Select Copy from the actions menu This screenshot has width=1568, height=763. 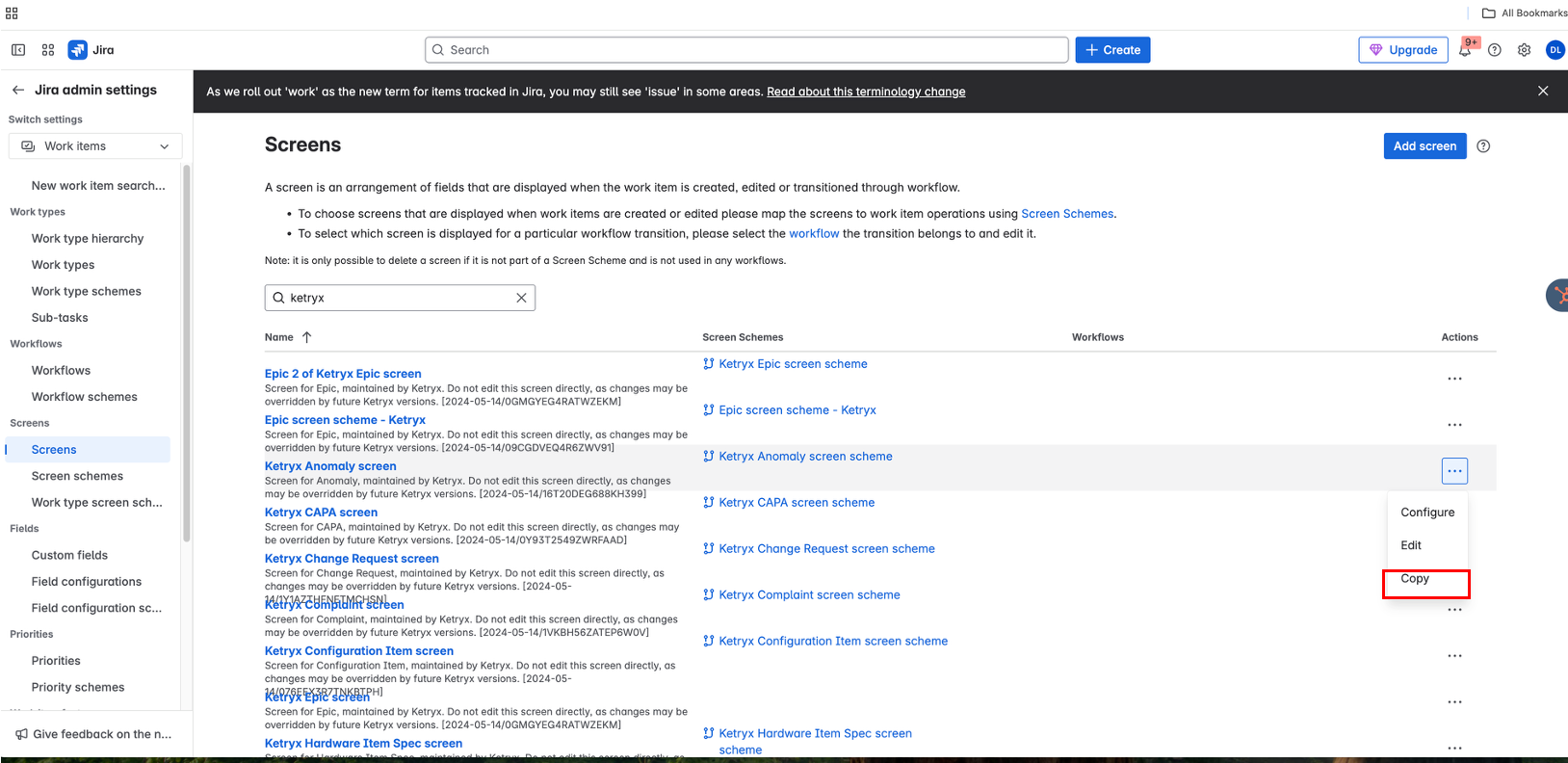click(1427, 579)
